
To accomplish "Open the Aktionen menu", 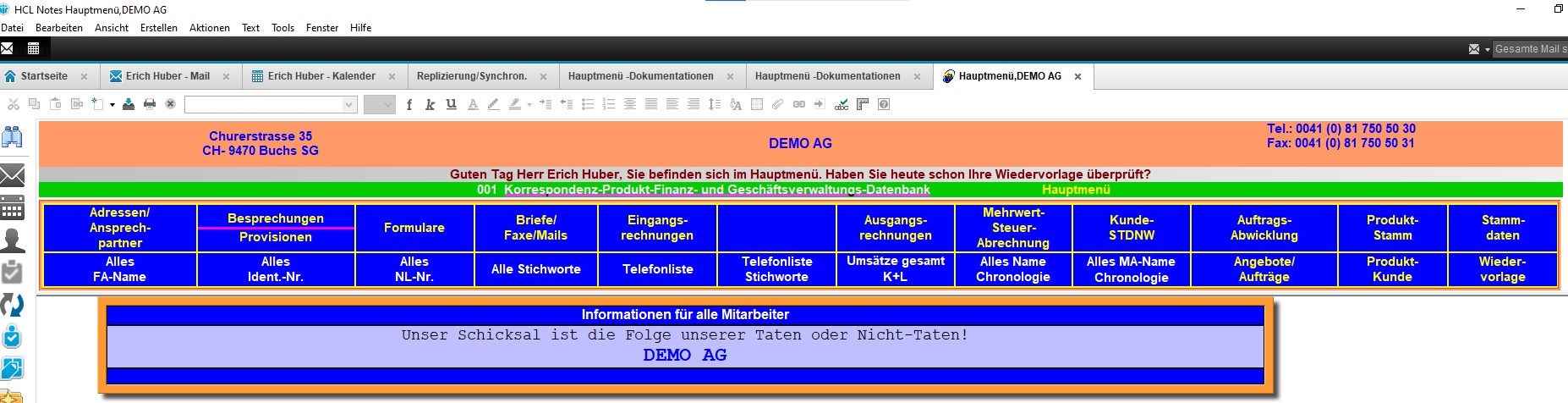I will [x=209, y=28].
